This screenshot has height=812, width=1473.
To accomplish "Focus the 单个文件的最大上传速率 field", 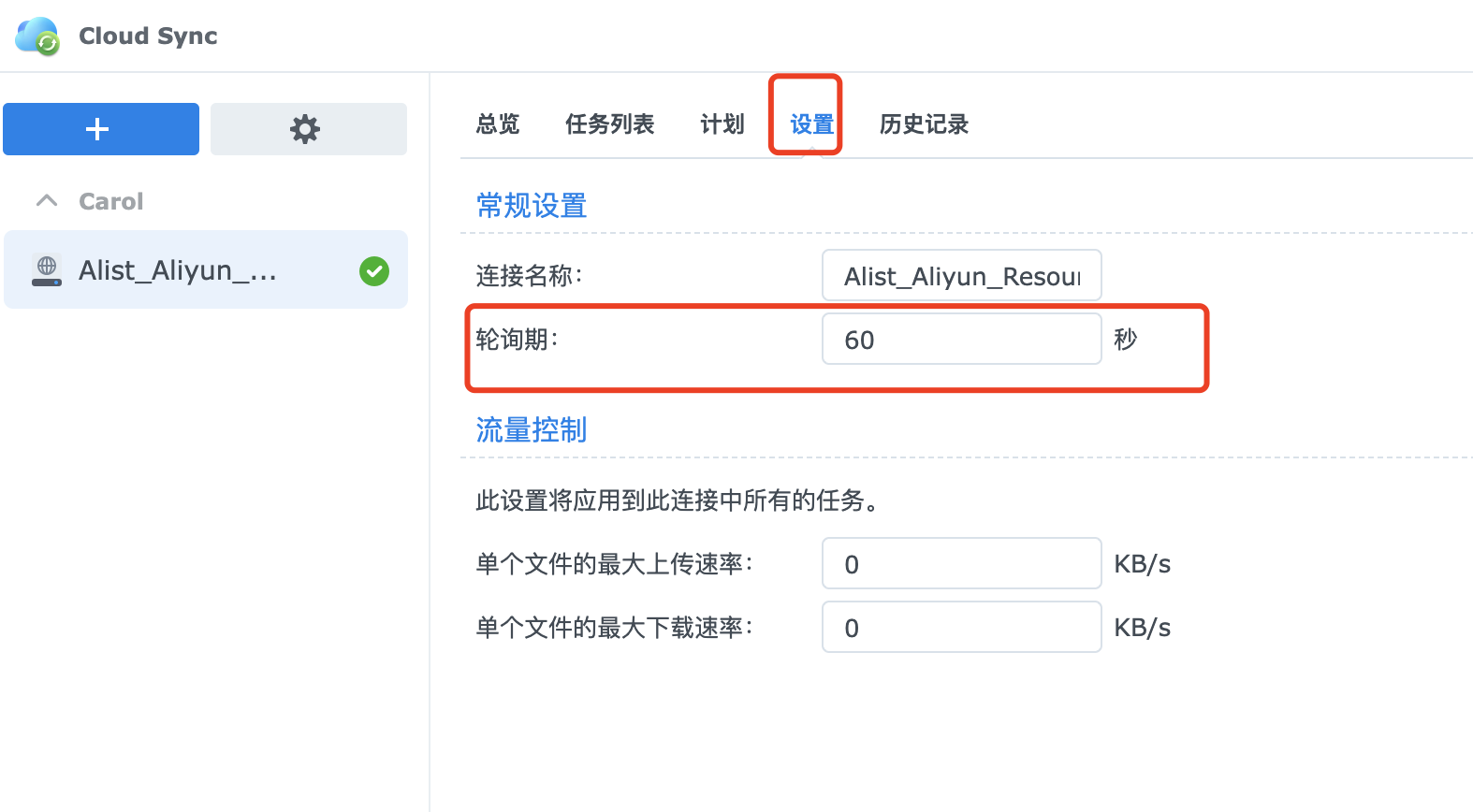I will click(961, 564).
